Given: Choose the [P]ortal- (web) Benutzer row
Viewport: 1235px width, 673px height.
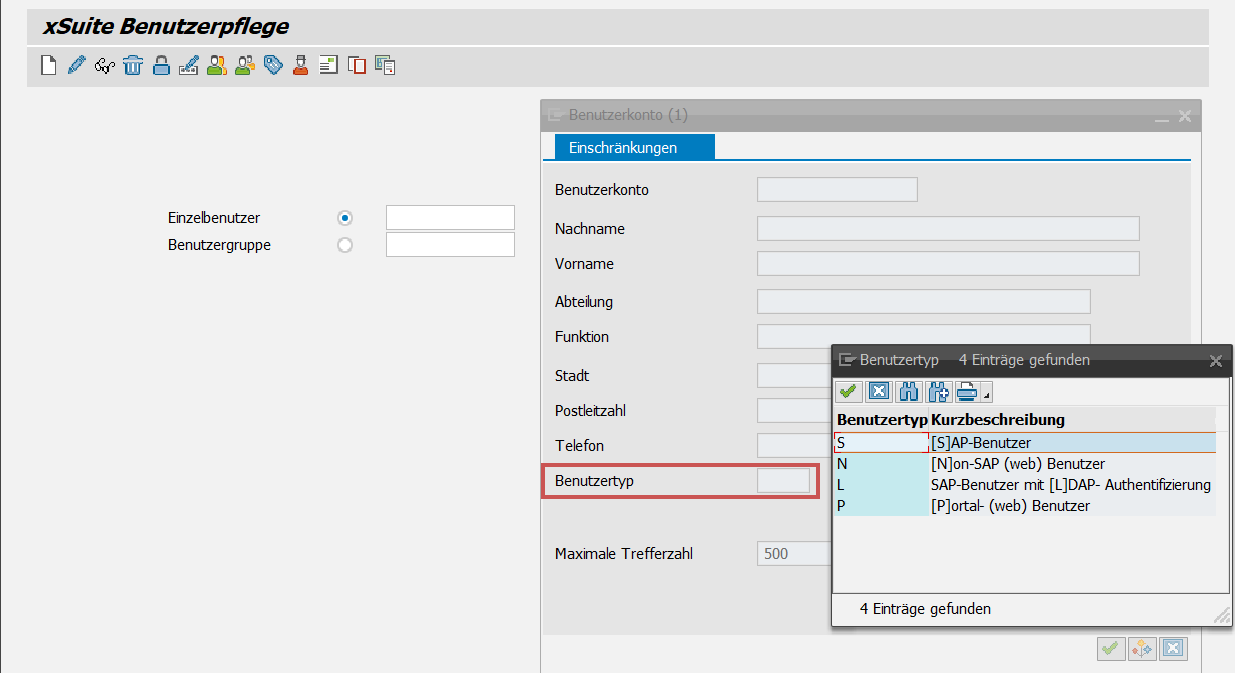Looking at the screenshot, I should (1009, 506).
